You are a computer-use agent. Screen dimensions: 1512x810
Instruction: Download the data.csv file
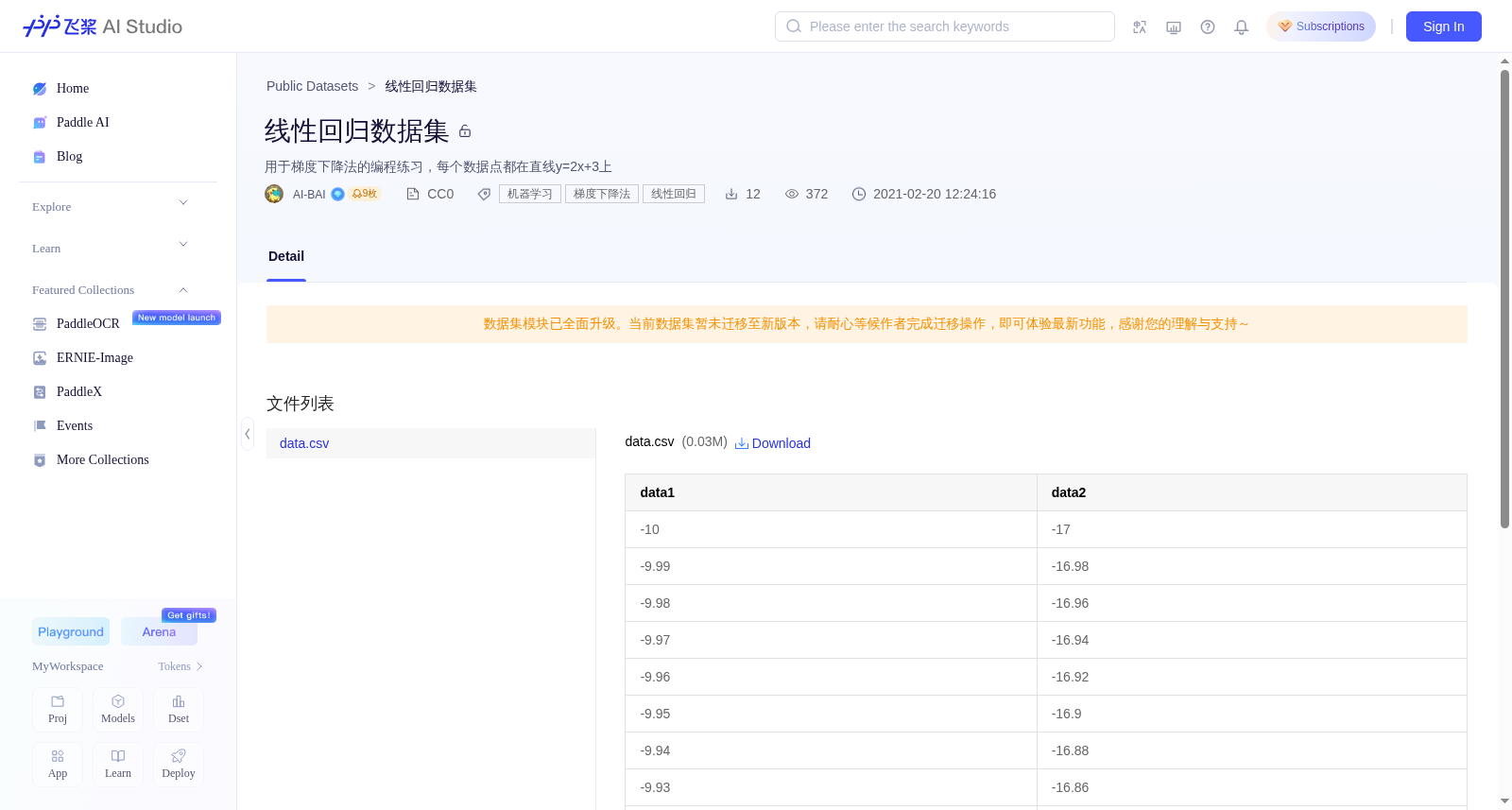tap(773, 443)
